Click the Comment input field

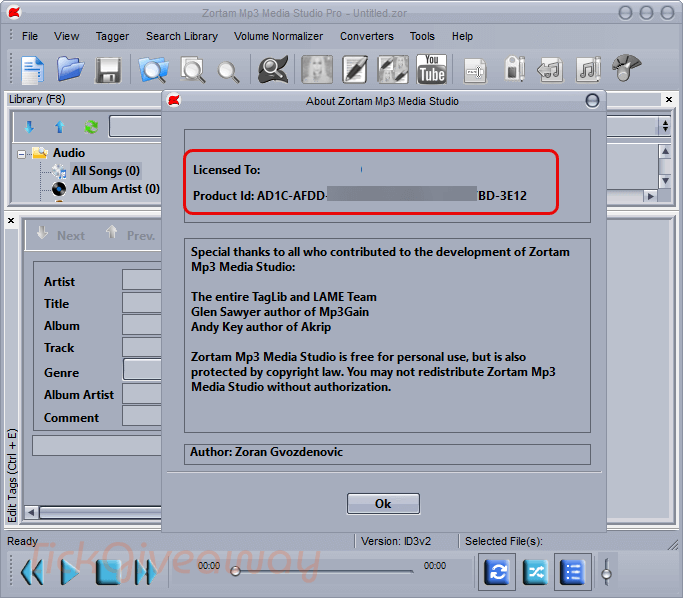[142, 416]
